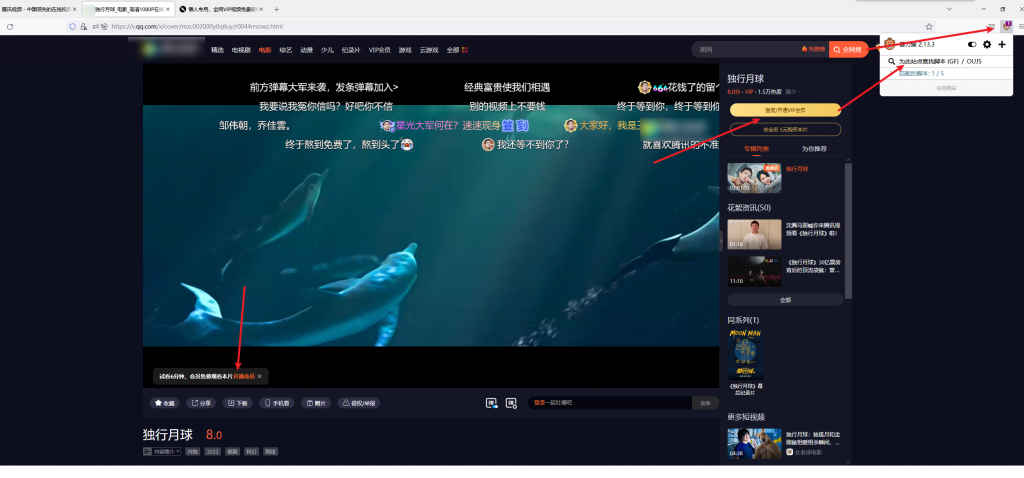This screenshot has height=478, width=1024.
Task: Reload the page with the browser refresh icon
Action: [10, 27]
